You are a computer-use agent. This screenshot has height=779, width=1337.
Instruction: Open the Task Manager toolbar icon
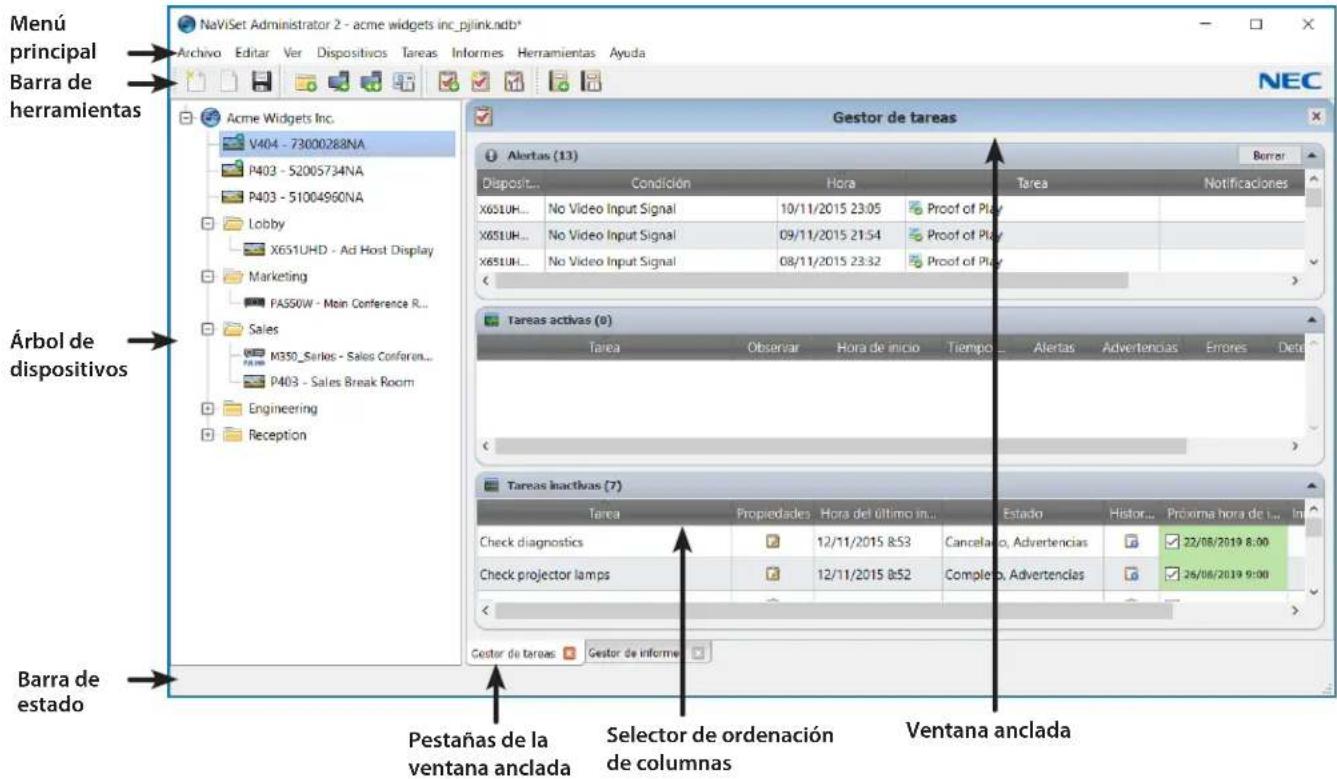click(480, 80)
